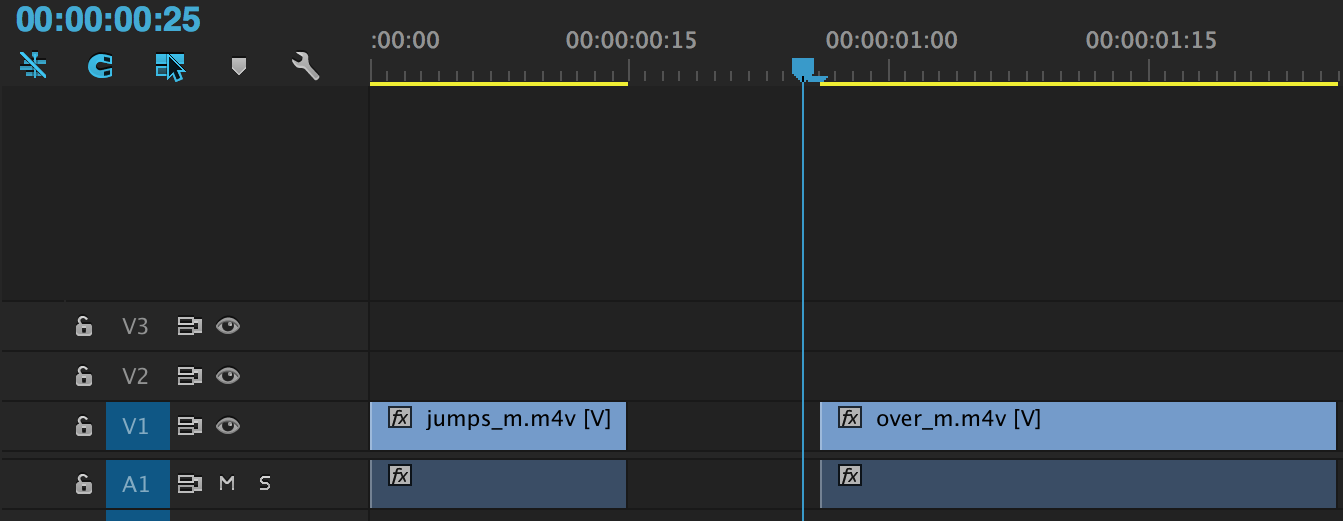Toggle Linked Selection icon

click(x=170, y=66)
